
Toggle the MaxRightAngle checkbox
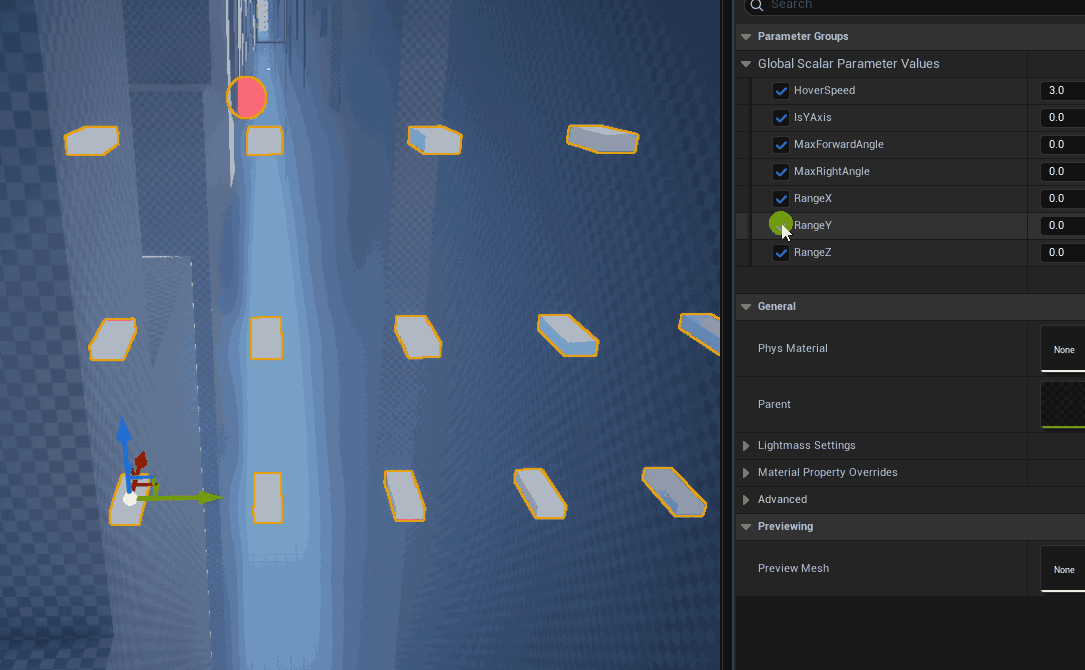pyautogui.click(x=781, y=172)
